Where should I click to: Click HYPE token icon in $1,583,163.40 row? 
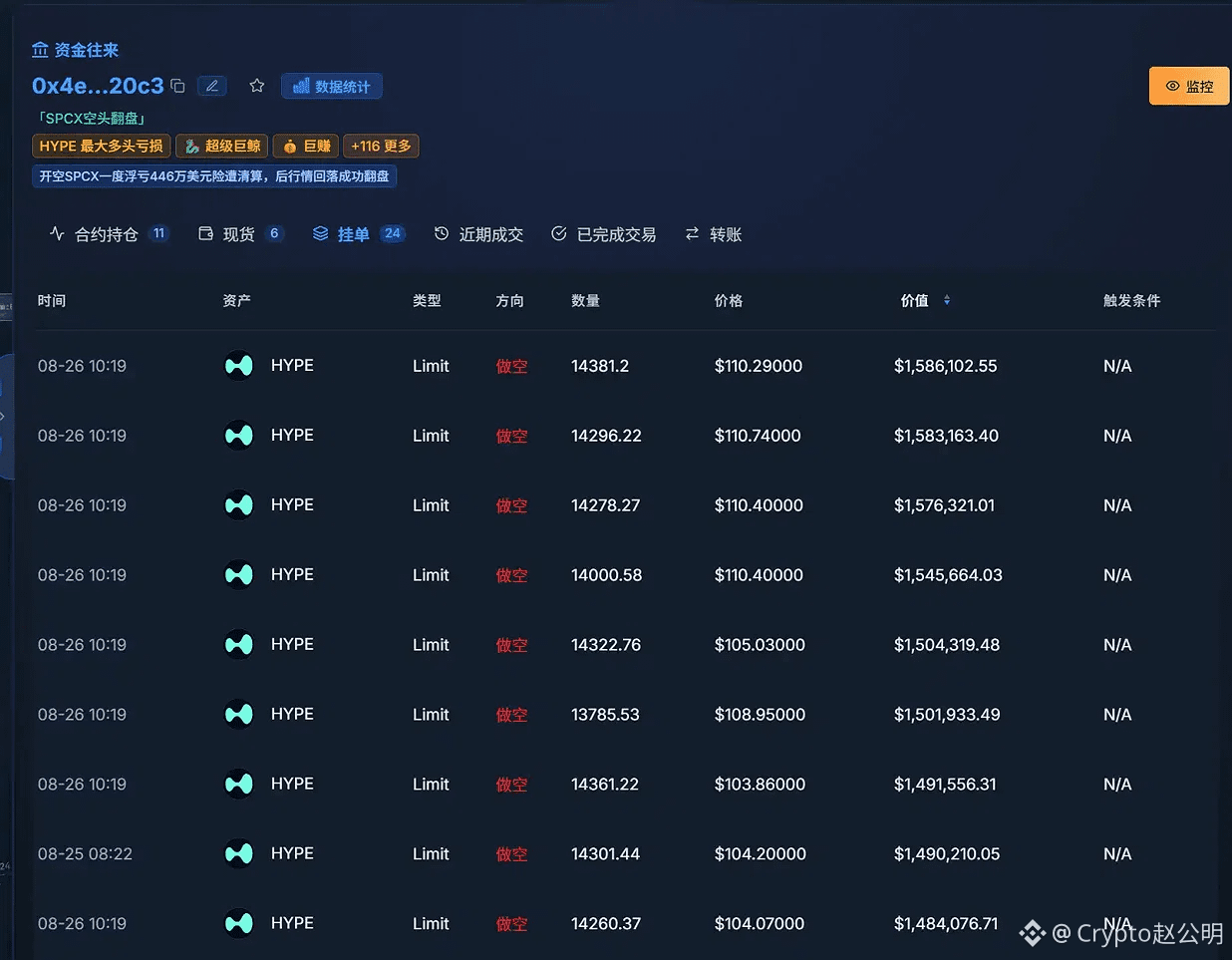[x=239, y=436]
